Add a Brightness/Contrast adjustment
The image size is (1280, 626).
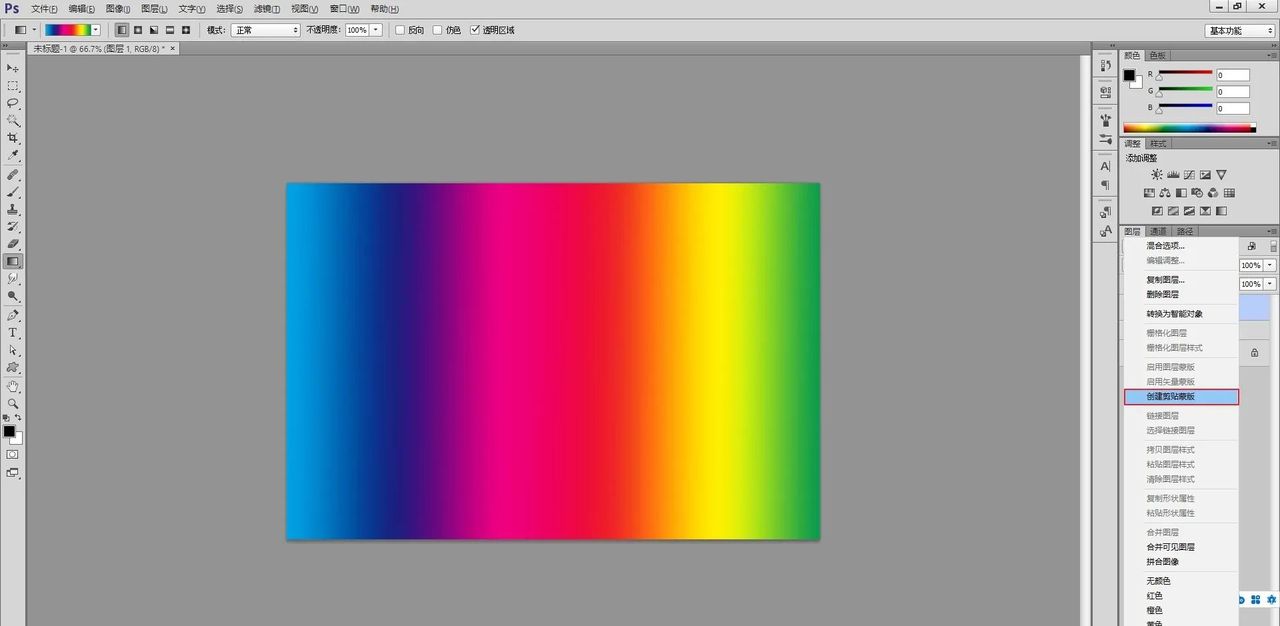point(1157,175)
